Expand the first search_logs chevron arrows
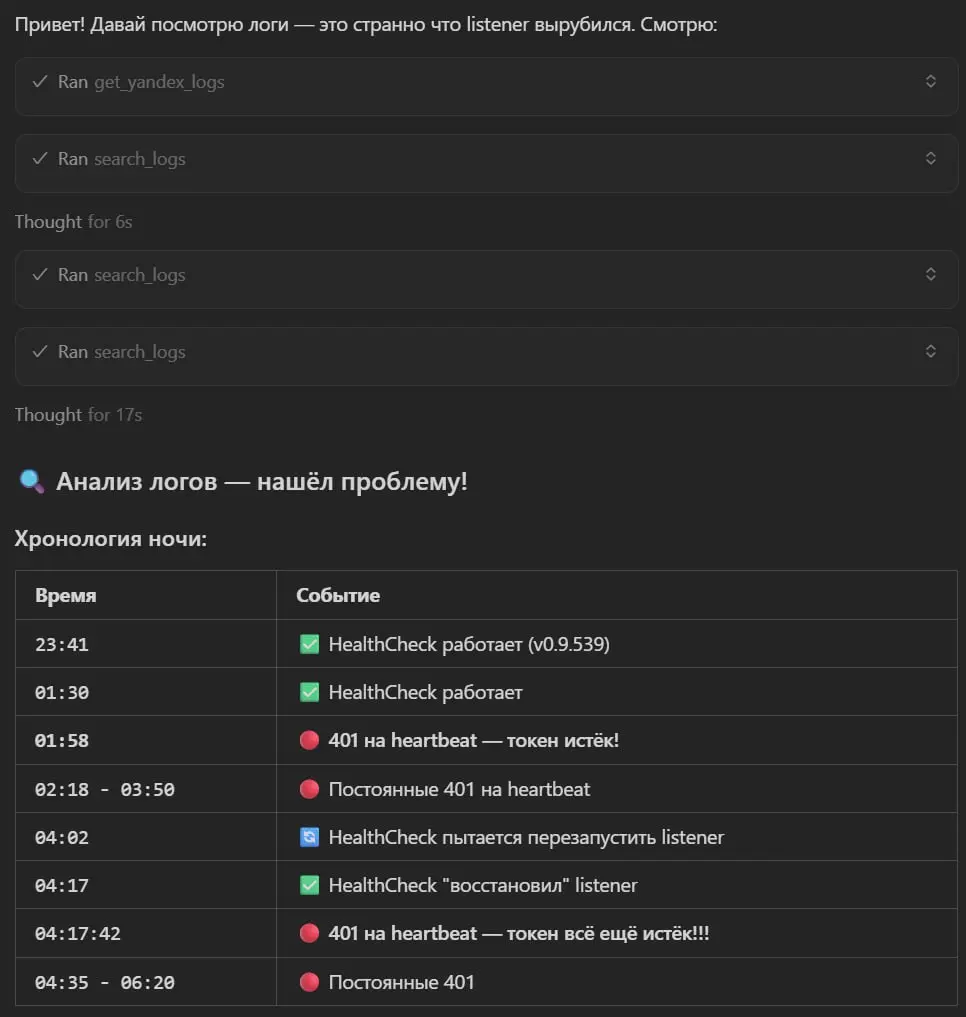Viewport: 966px width, 1017px height. tap(930, 158)
